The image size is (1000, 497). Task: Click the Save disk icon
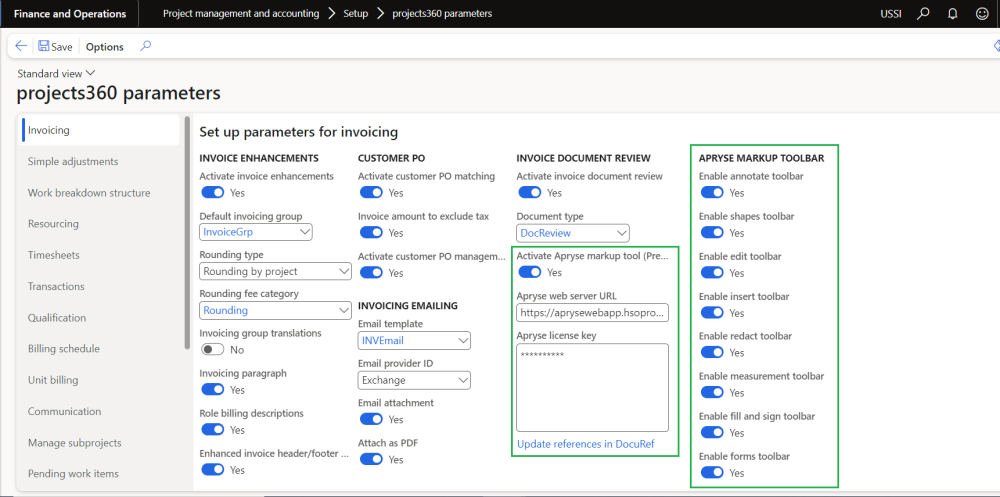(44, 46)
